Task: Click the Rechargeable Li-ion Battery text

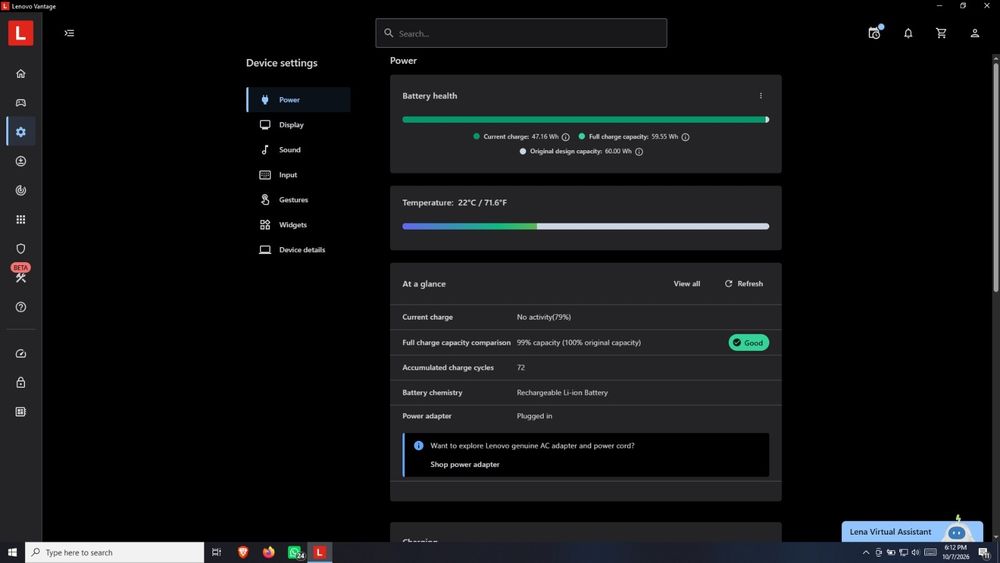Action: point(562,393)
